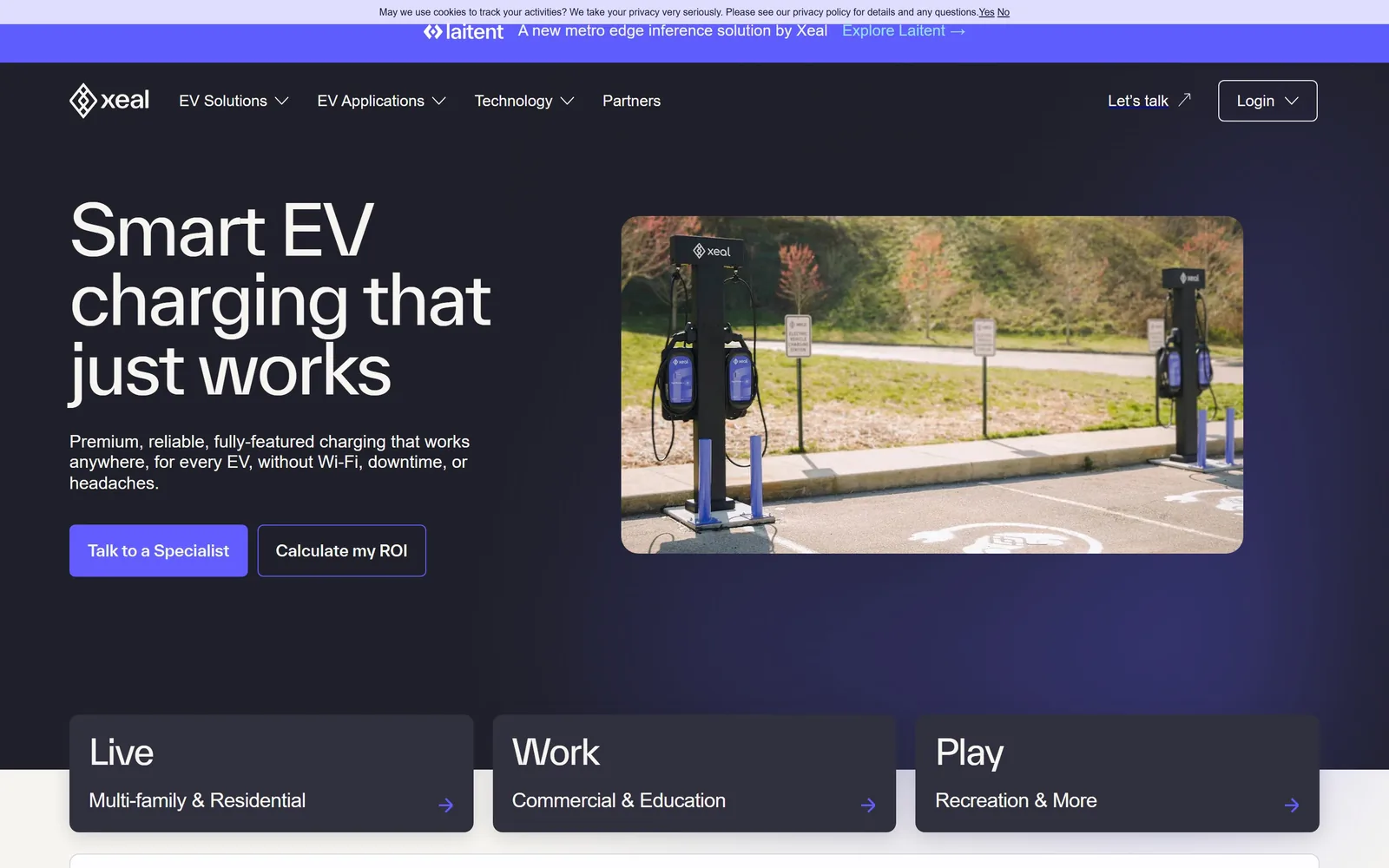Open the Partners nav item
Image resolution: width=1389 pixels, height=868 pixels.
pyautogui.click(x=631, y=101)
